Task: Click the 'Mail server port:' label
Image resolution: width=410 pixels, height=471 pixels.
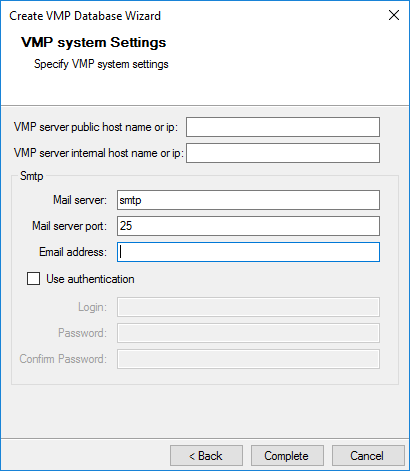Action: 69,226
